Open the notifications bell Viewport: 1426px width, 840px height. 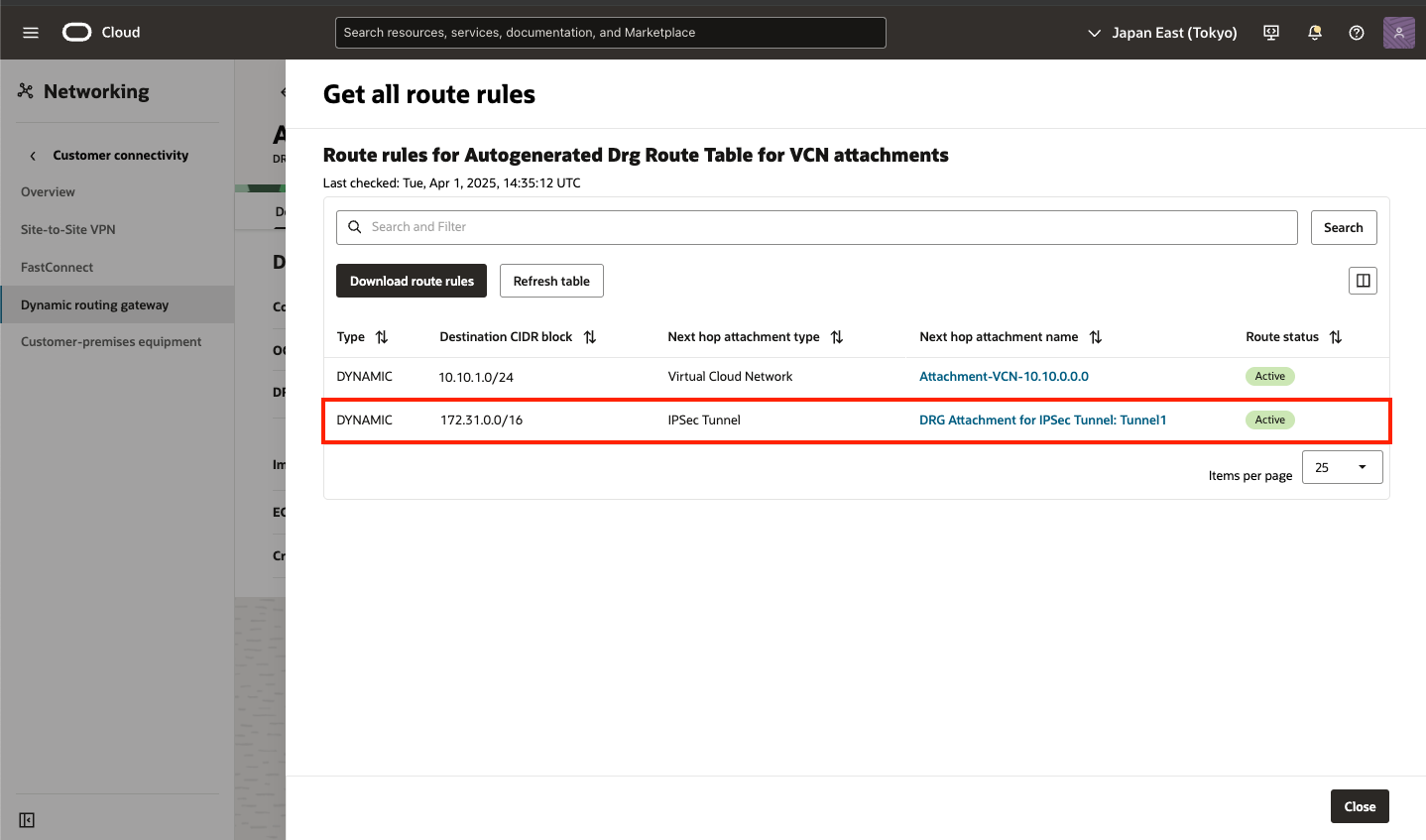pos(1315,33)
